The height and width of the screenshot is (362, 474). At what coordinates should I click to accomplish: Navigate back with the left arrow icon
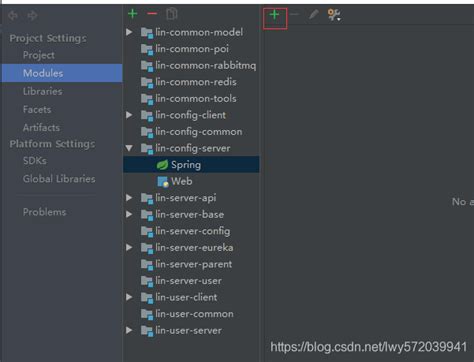(x=13, y=15)
